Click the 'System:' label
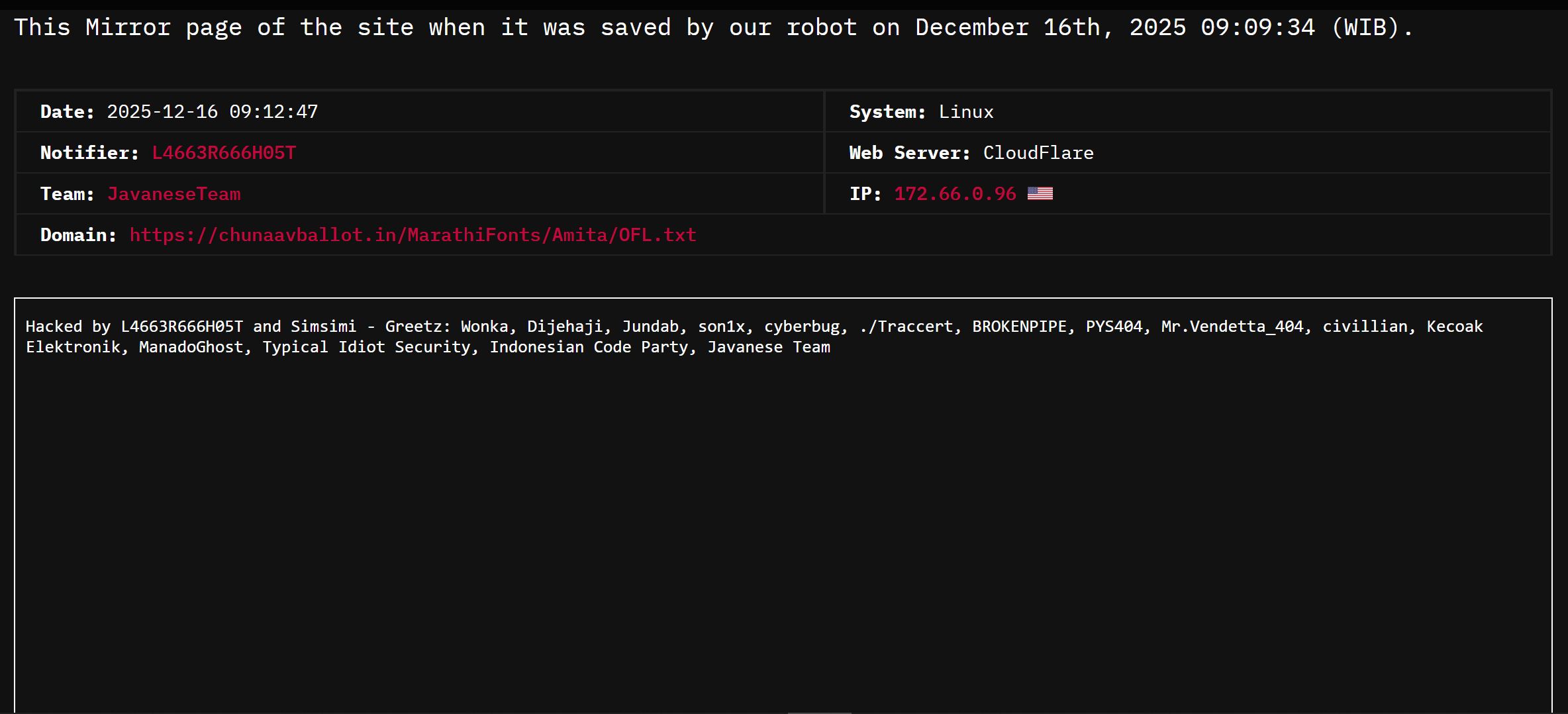1568x714 pixels. coord(887,112)
